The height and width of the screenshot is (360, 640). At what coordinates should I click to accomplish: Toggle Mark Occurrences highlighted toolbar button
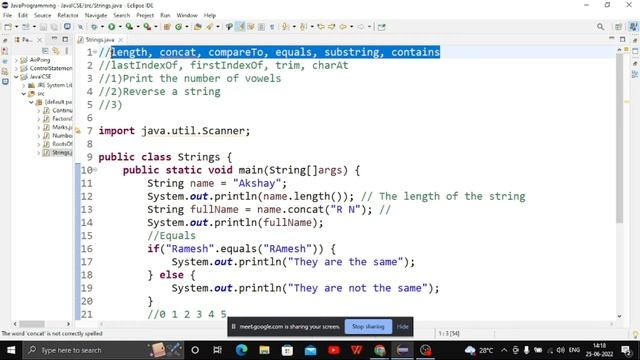240,27
